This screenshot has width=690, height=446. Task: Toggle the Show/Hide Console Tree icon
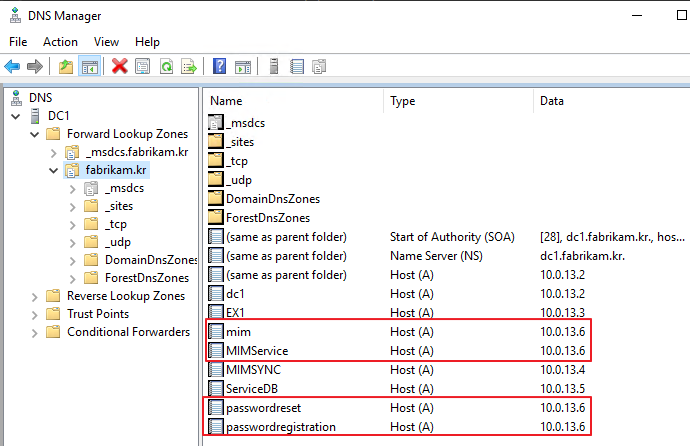[x=90, y=67]
